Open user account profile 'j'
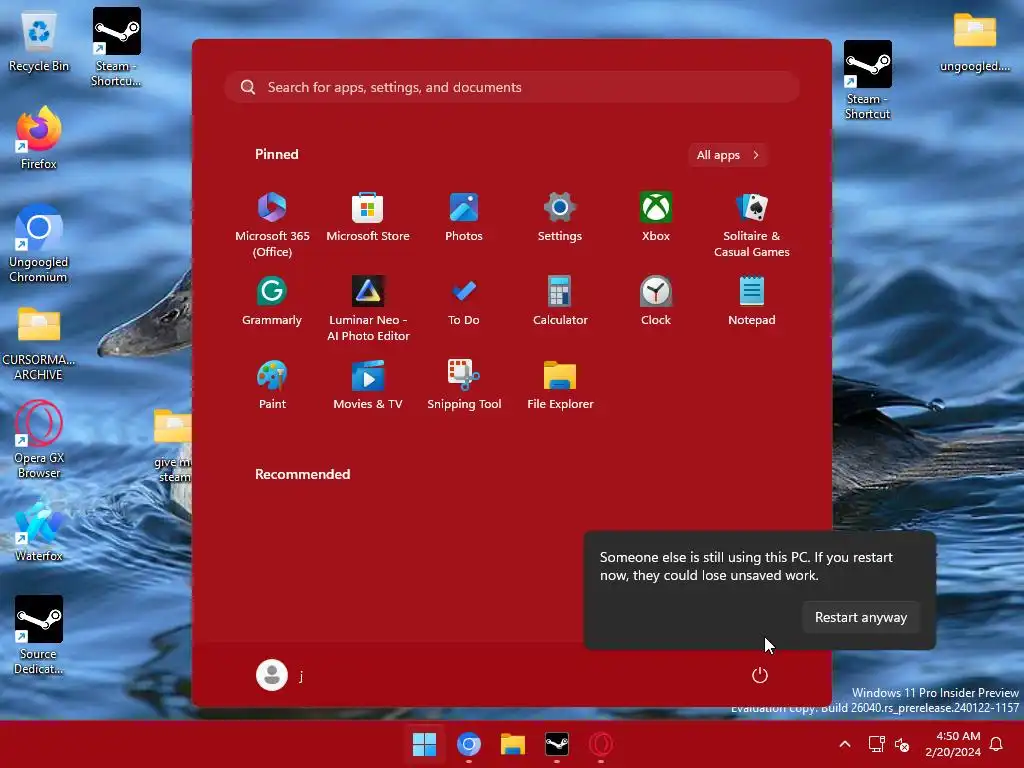 [x=280, y=675]
